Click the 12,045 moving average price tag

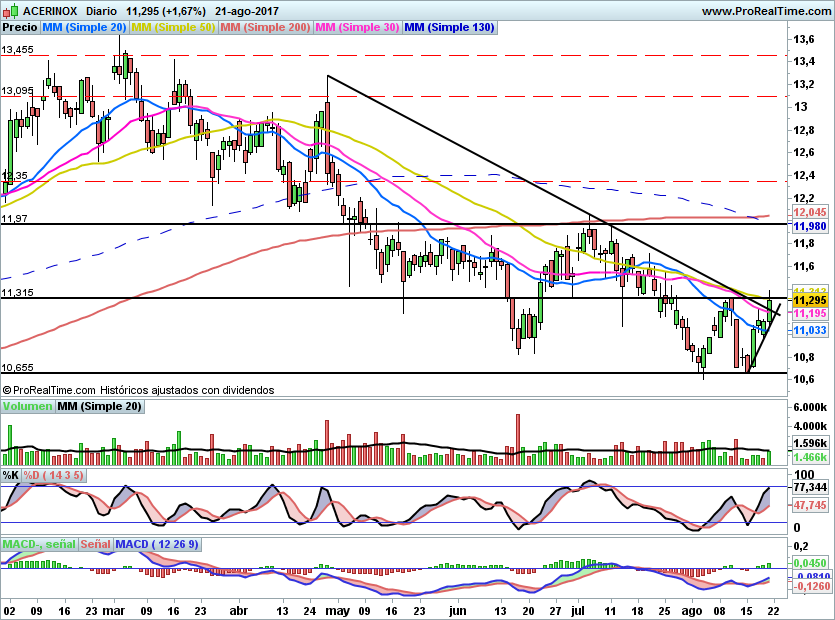[808, 213]
